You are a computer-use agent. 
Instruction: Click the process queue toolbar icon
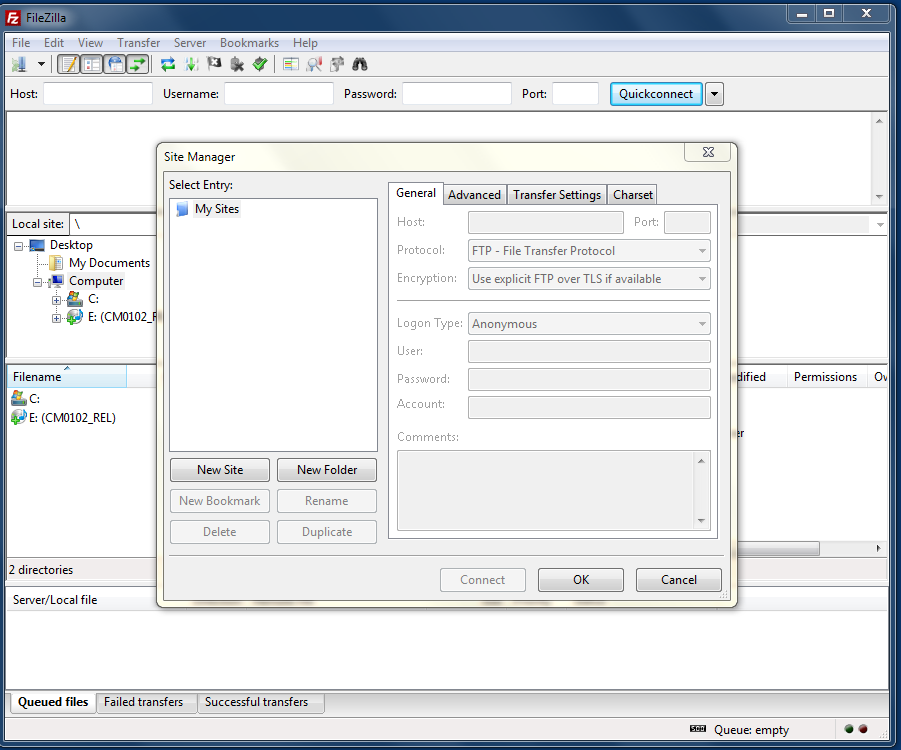point(191,64)
